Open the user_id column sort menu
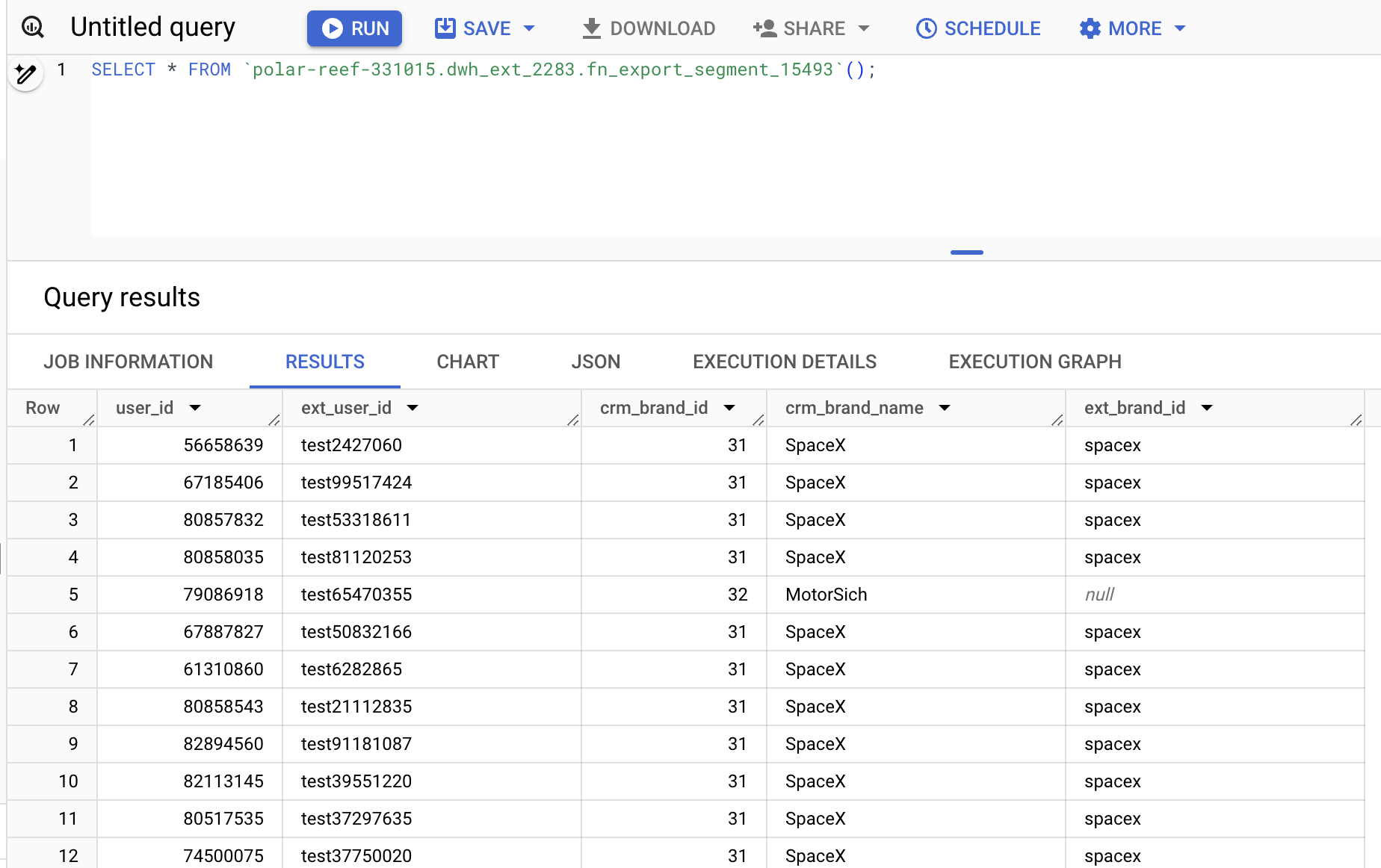1381x868 pixels. [195, 408]
